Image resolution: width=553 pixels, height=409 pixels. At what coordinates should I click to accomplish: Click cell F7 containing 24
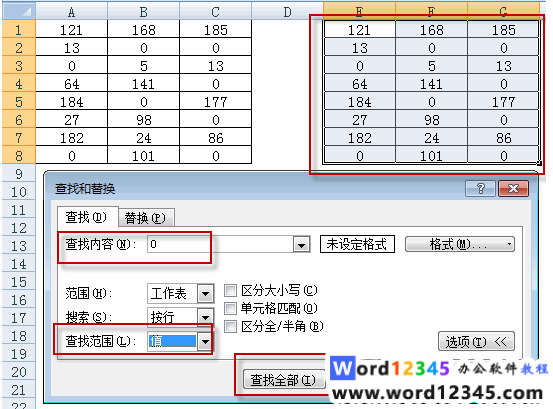point(431,137)
